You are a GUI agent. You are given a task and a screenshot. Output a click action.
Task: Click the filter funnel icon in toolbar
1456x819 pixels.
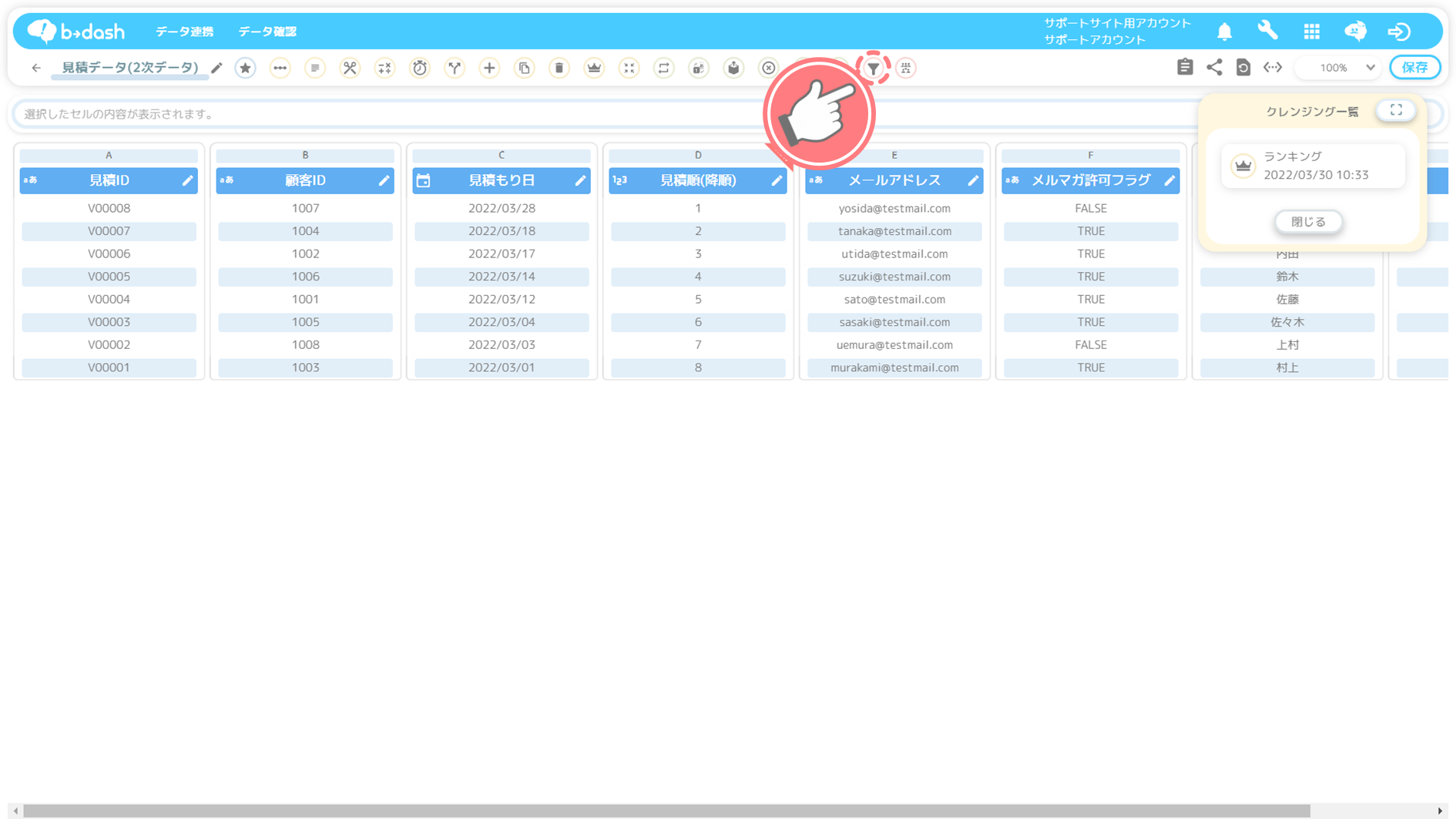[x=873, y=69]
